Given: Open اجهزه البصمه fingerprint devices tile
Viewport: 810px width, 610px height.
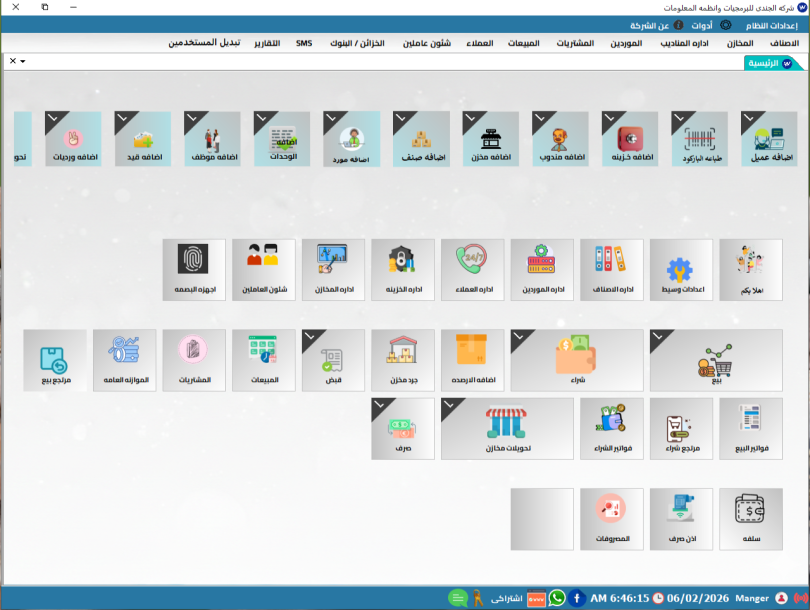Looking at the screenshot, I should point(194,269).
